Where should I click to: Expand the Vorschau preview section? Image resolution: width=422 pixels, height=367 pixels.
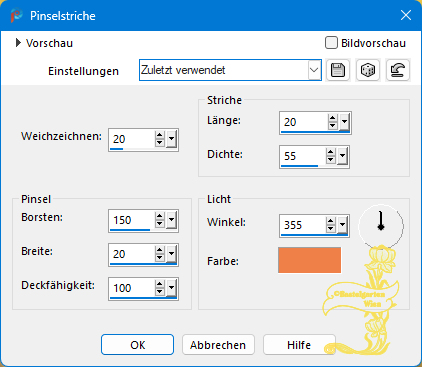[x=18, y=43]
